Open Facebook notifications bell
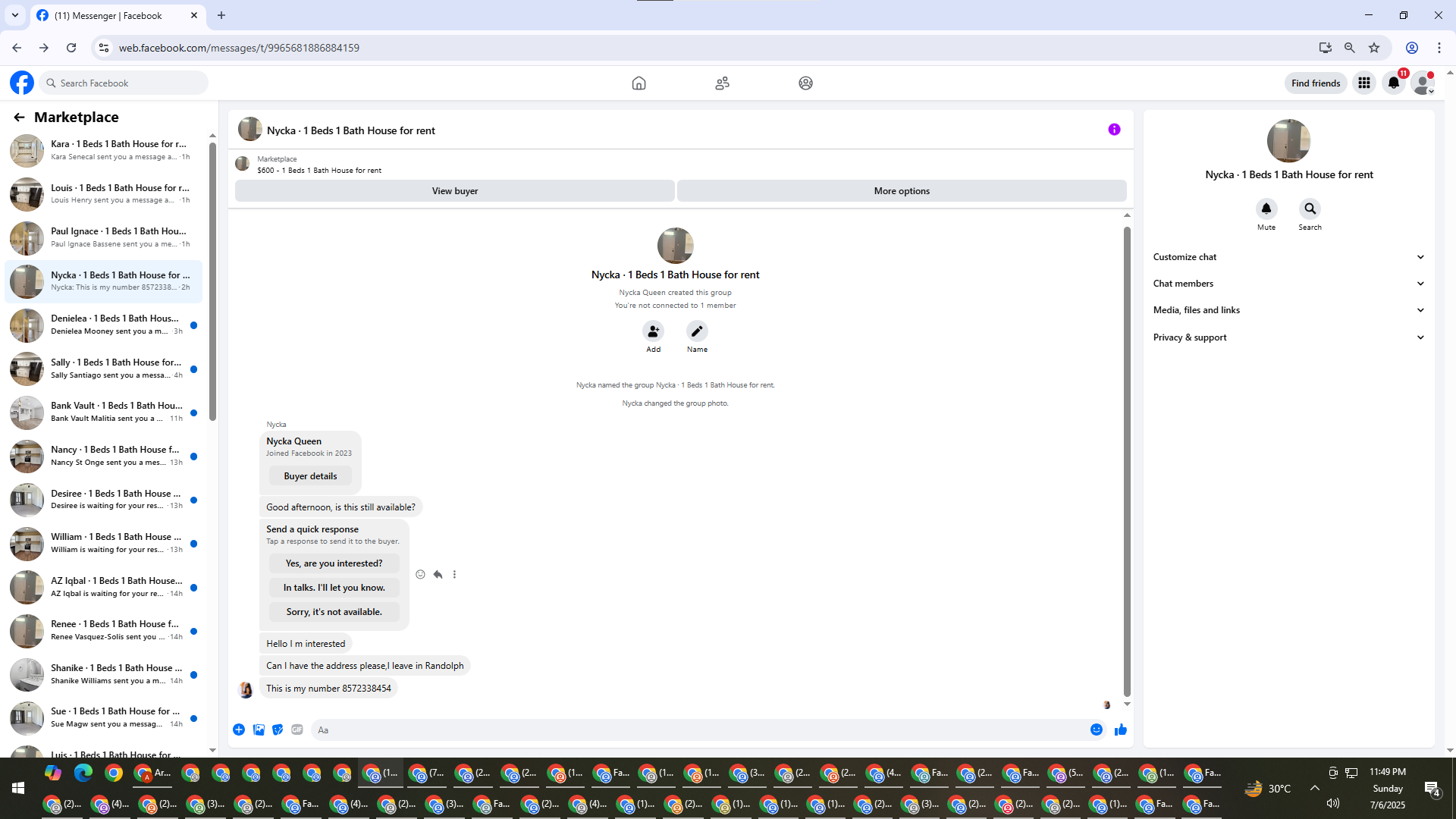 click(1394, 83)
